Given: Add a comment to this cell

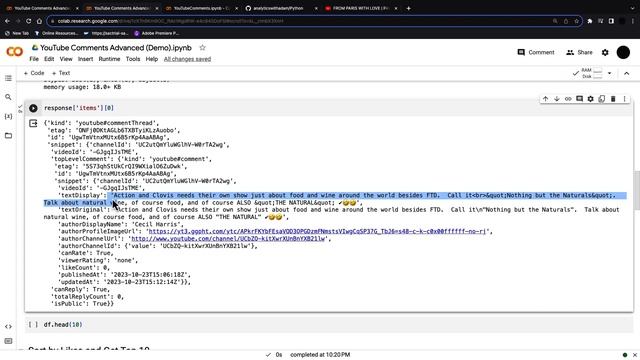Looking at the screenshot, I should pos(579,99).
